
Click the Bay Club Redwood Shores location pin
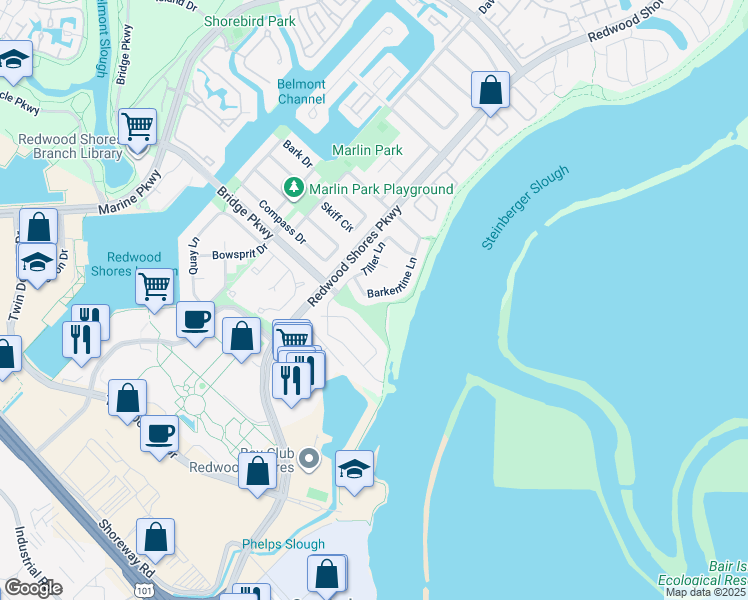click(309, 459)
